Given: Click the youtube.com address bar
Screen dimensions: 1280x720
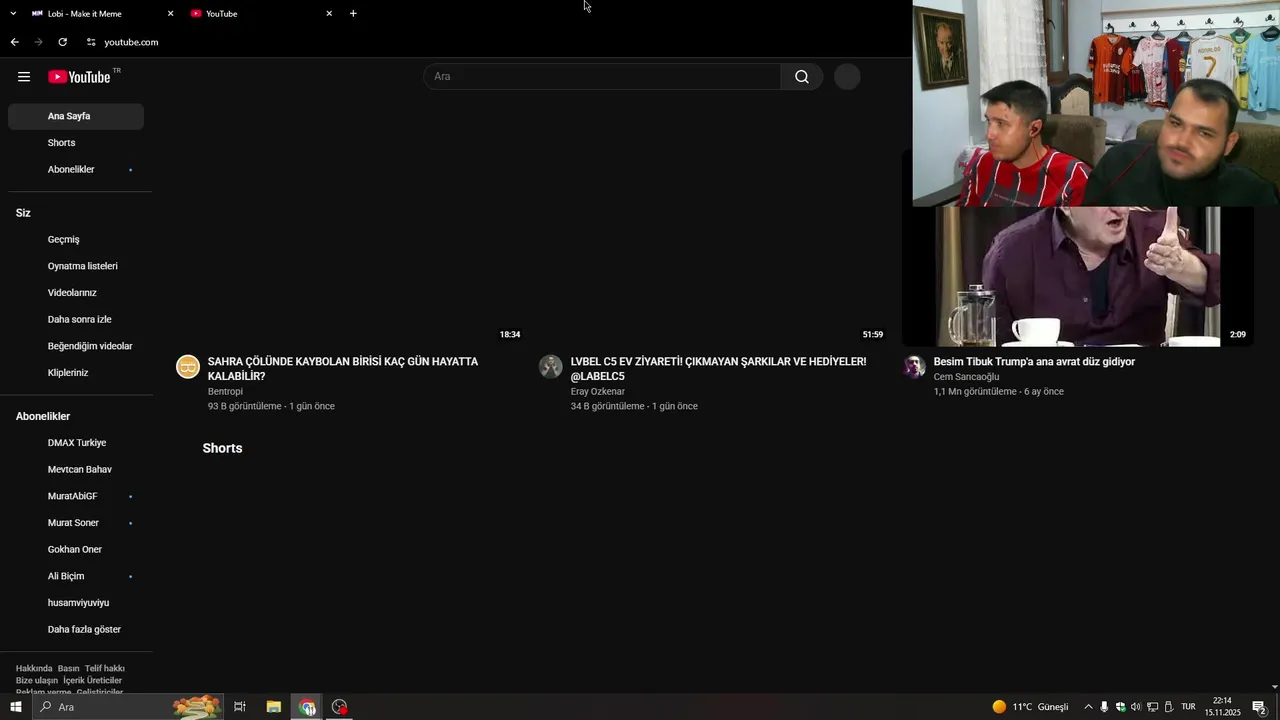Looking at the screenshot, I should [131, 42].
